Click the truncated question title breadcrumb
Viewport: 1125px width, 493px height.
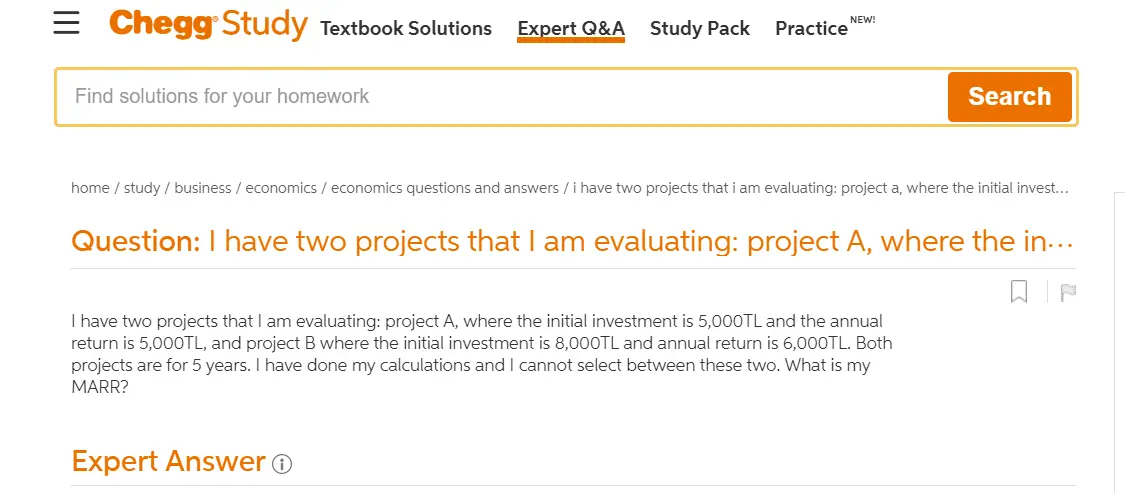click(x=821, y=188)
